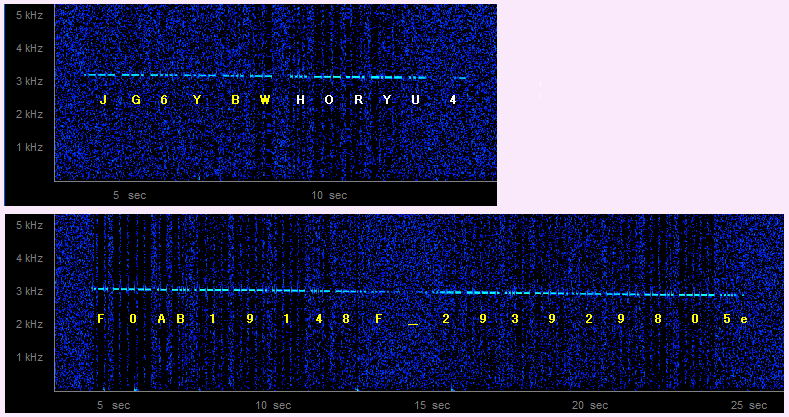Select the digit 6 in the upper spectrogram

click(x=164, y=100)
